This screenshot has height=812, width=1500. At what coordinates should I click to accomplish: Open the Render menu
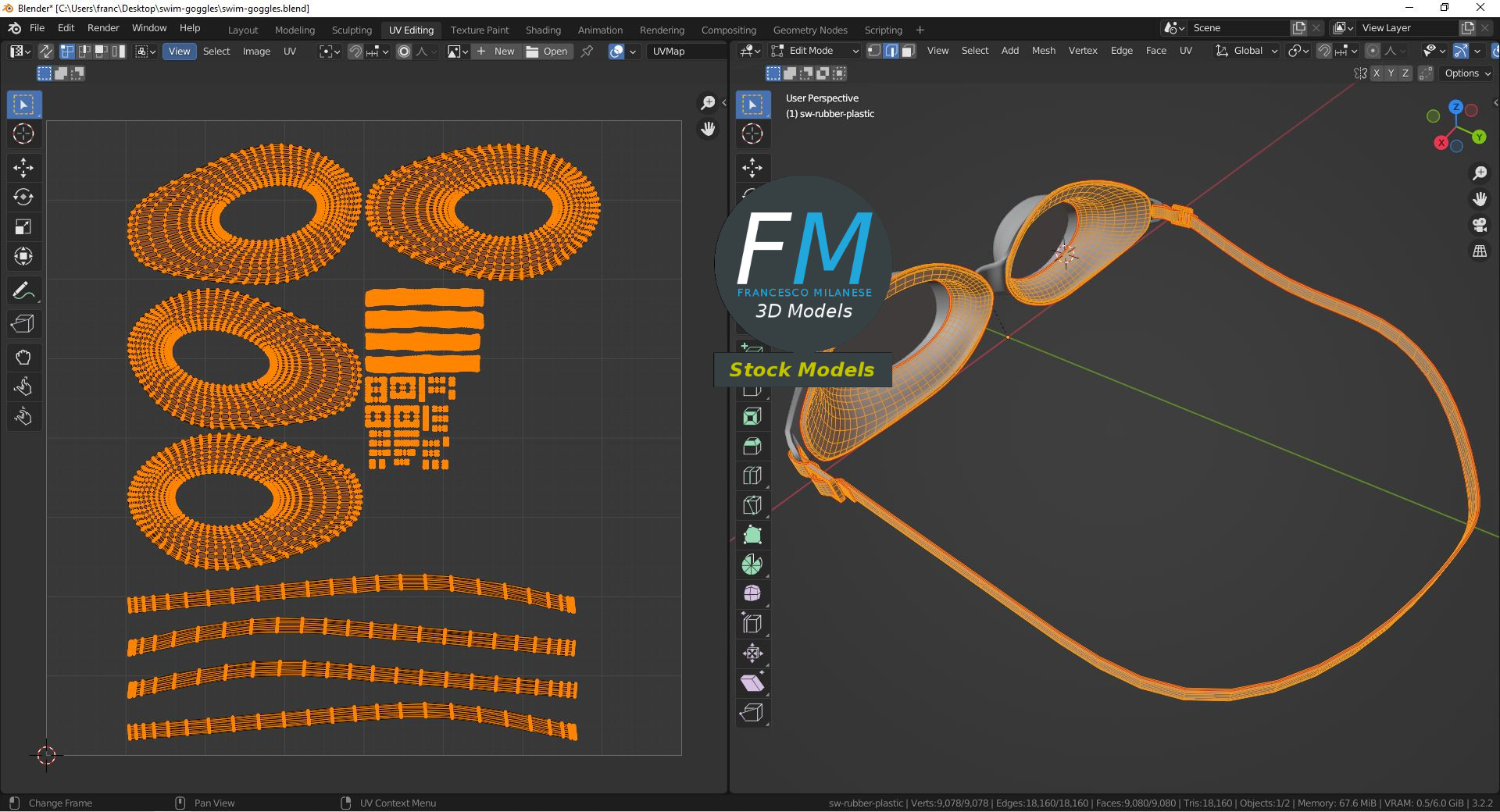coord(103,28)
